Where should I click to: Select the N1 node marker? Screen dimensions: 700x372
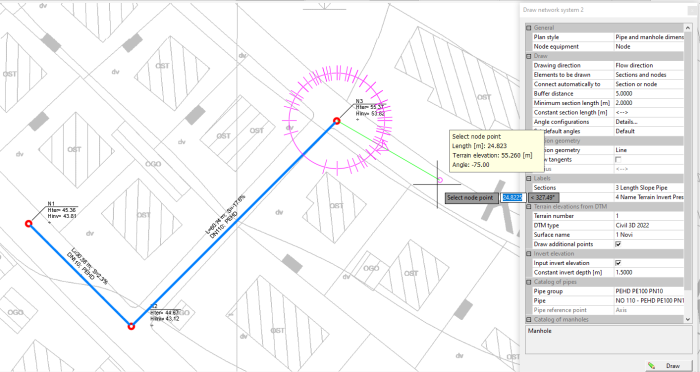[x=29, y=223]
